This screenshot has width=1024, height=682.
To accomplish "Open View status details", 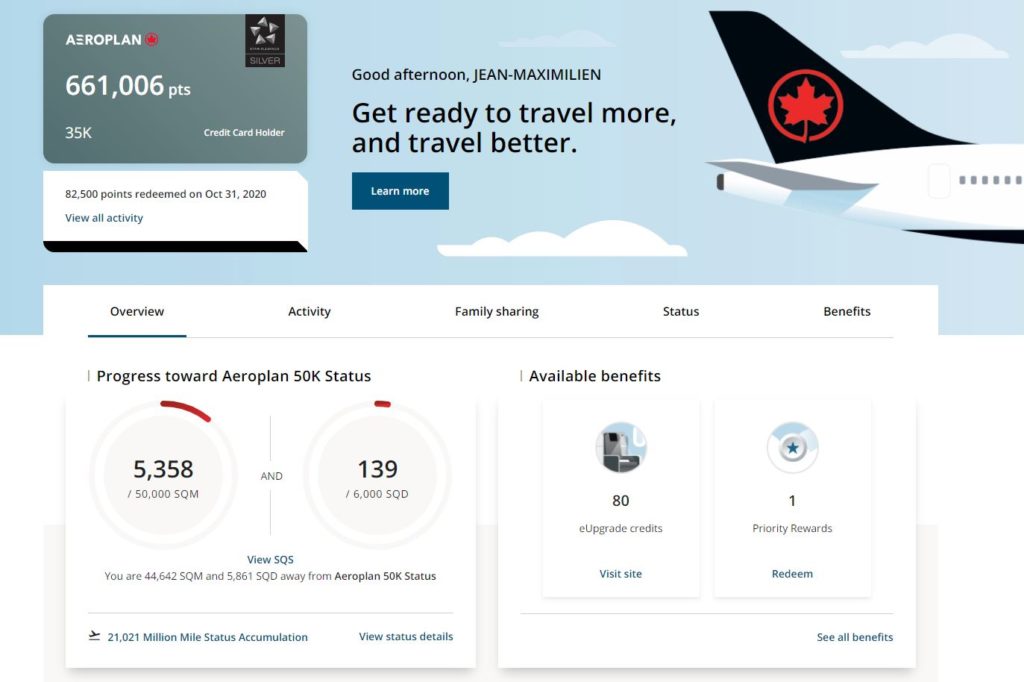I will pyautogui.click(x=405, y=636).
